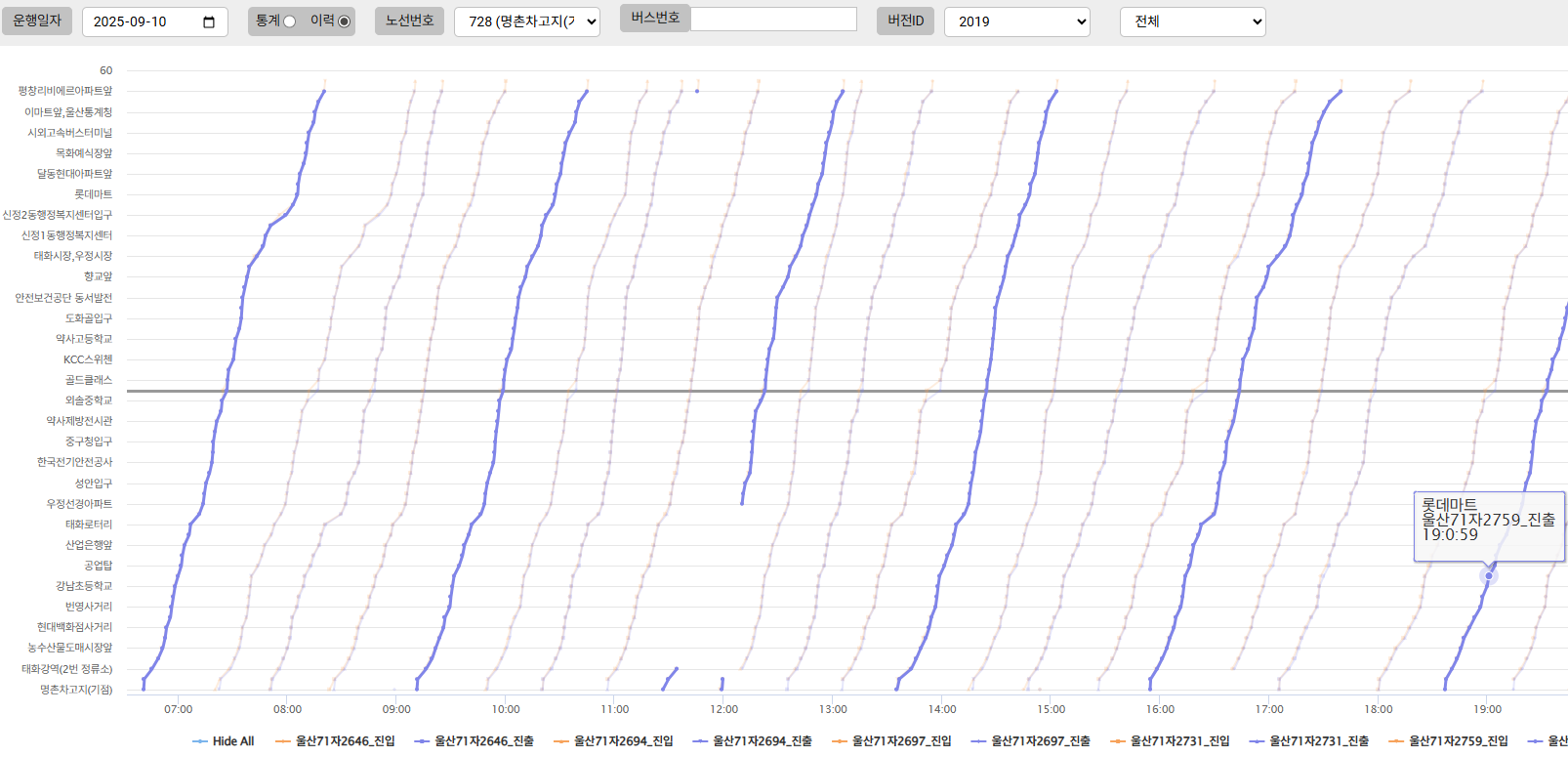Open the 전체 filter dropdown

pos(1192,21)
